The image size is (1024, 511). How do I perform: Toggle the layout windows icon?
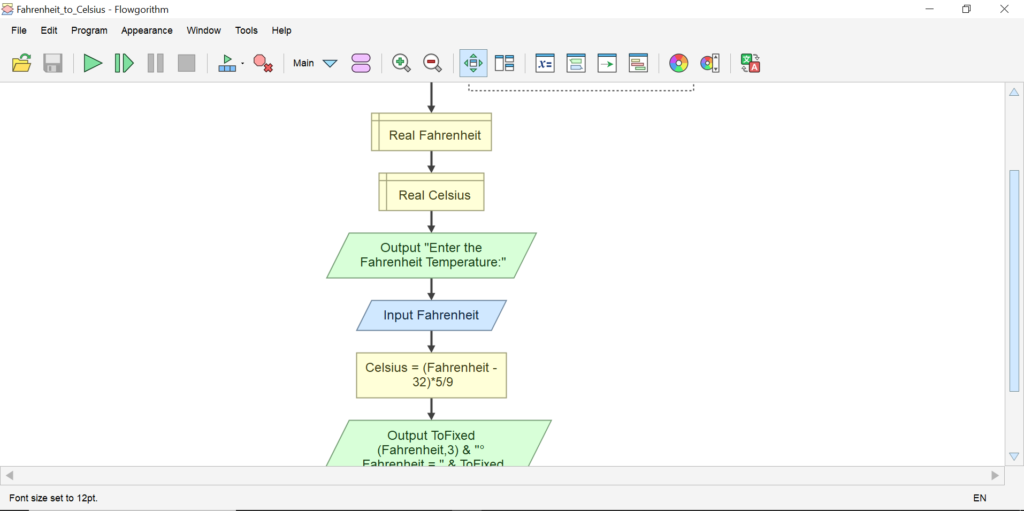tap(505, 64)
